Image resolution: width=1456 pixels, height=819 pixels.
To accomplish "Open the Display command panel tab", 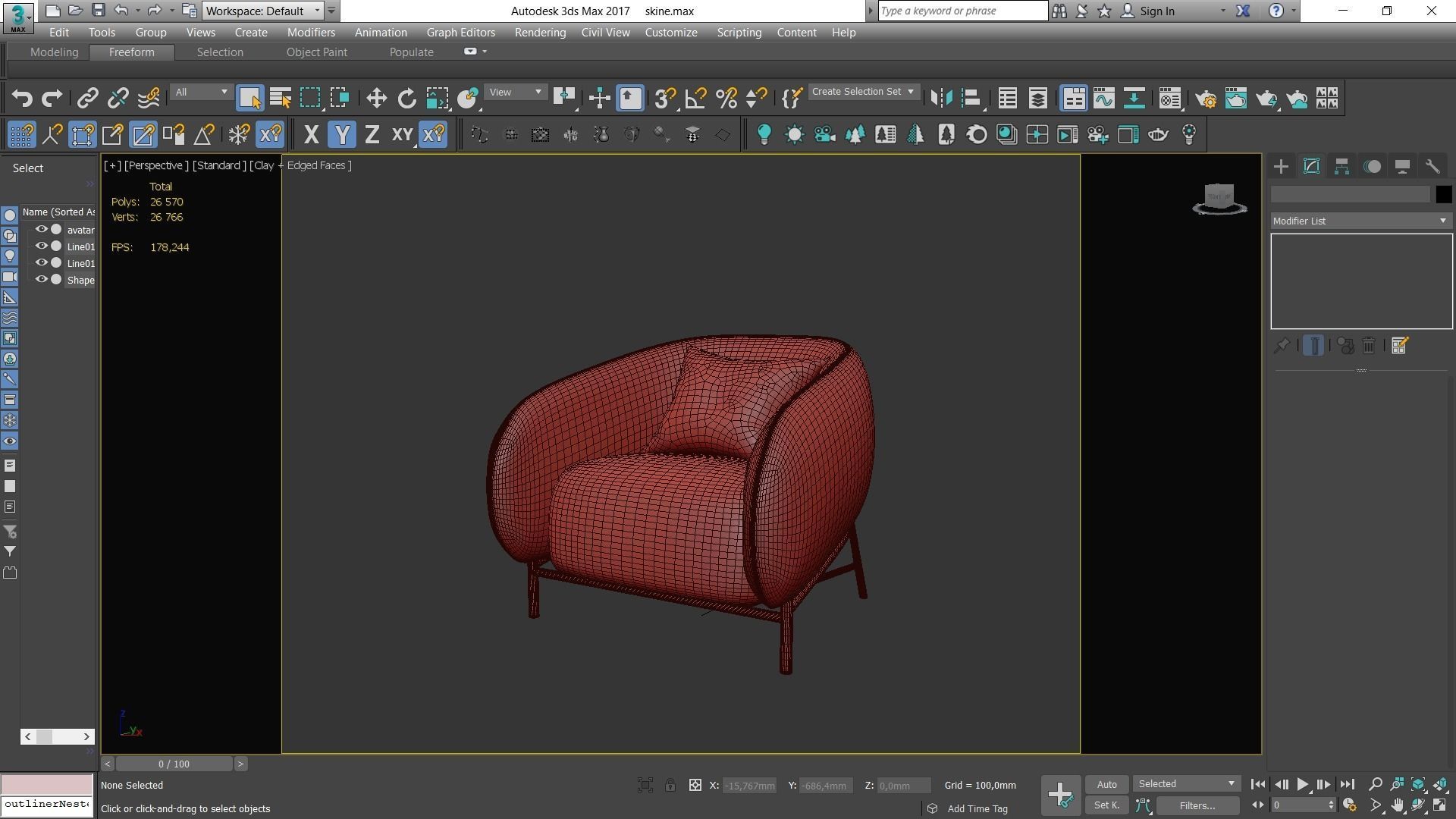I will [1402, 167].
